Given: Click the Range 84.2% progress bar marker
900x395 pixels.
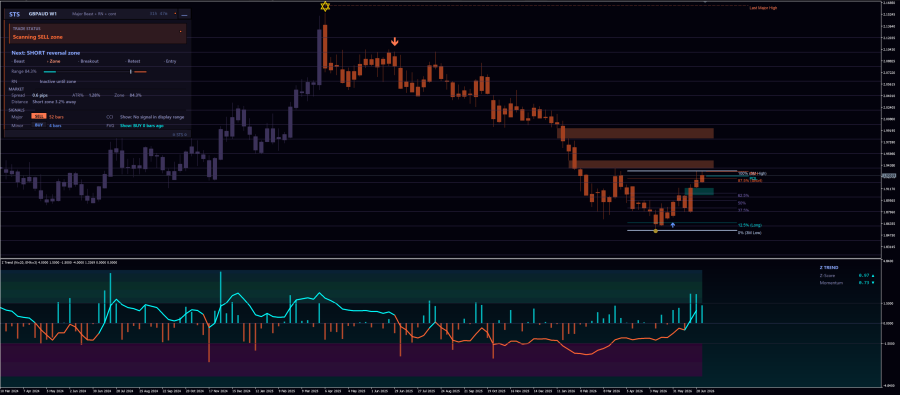Looking at the screenshot, I should [131, 72].
